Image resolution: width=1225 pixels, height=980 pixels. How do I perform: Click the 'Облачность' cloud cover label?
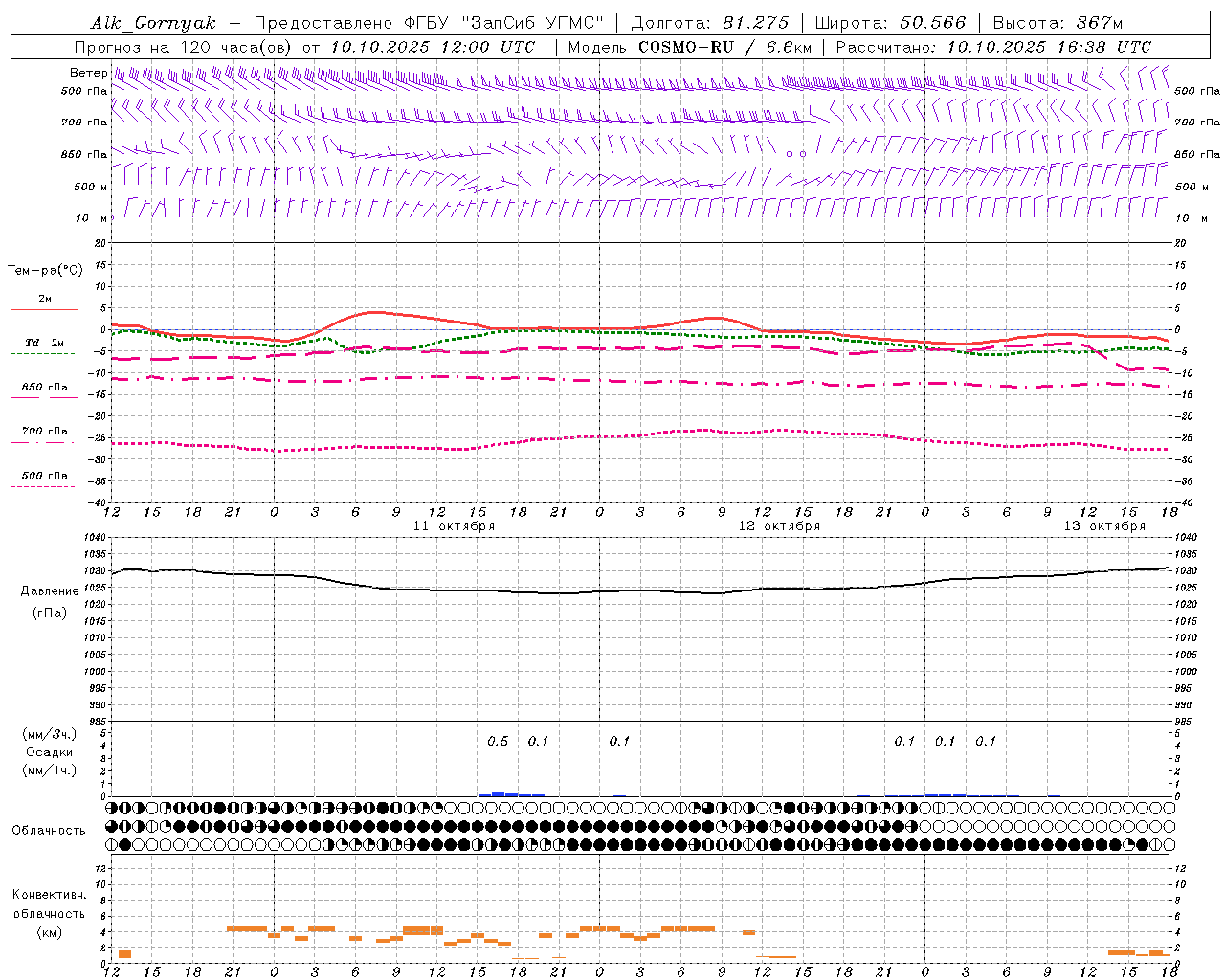[49, 831]
